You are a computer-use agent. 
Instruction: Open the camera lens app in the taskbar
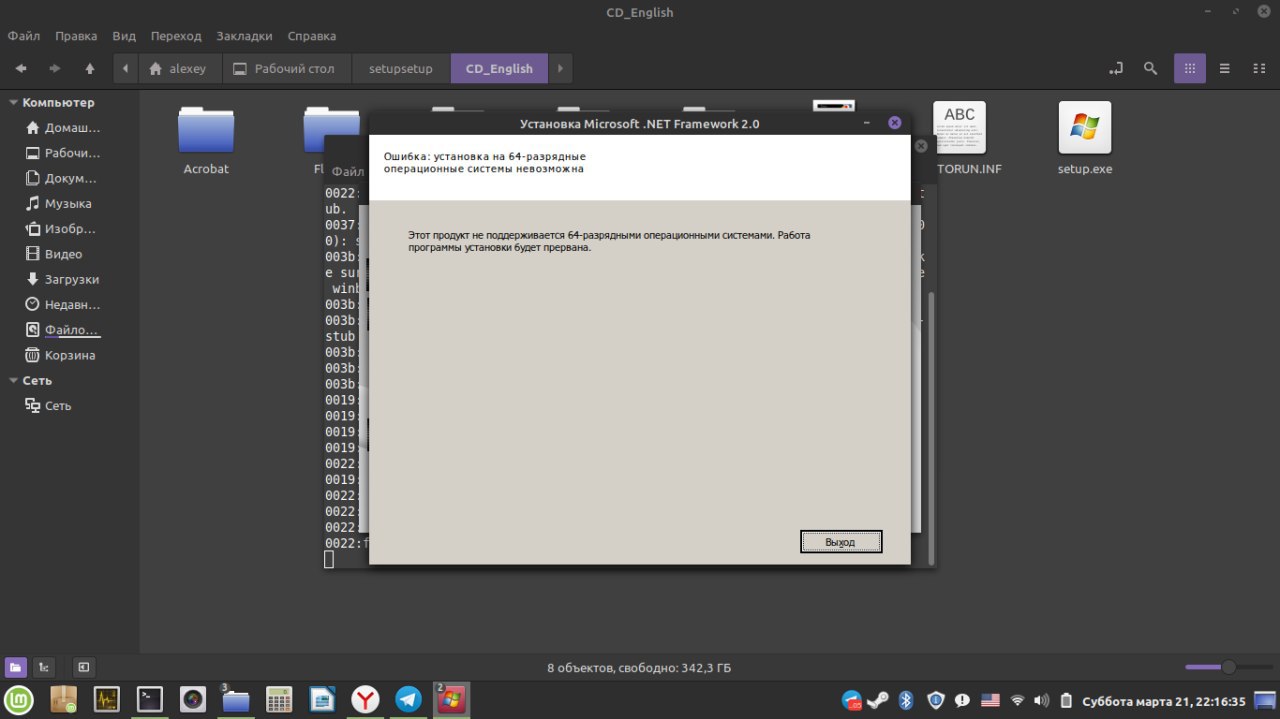(x=193, y=699)
